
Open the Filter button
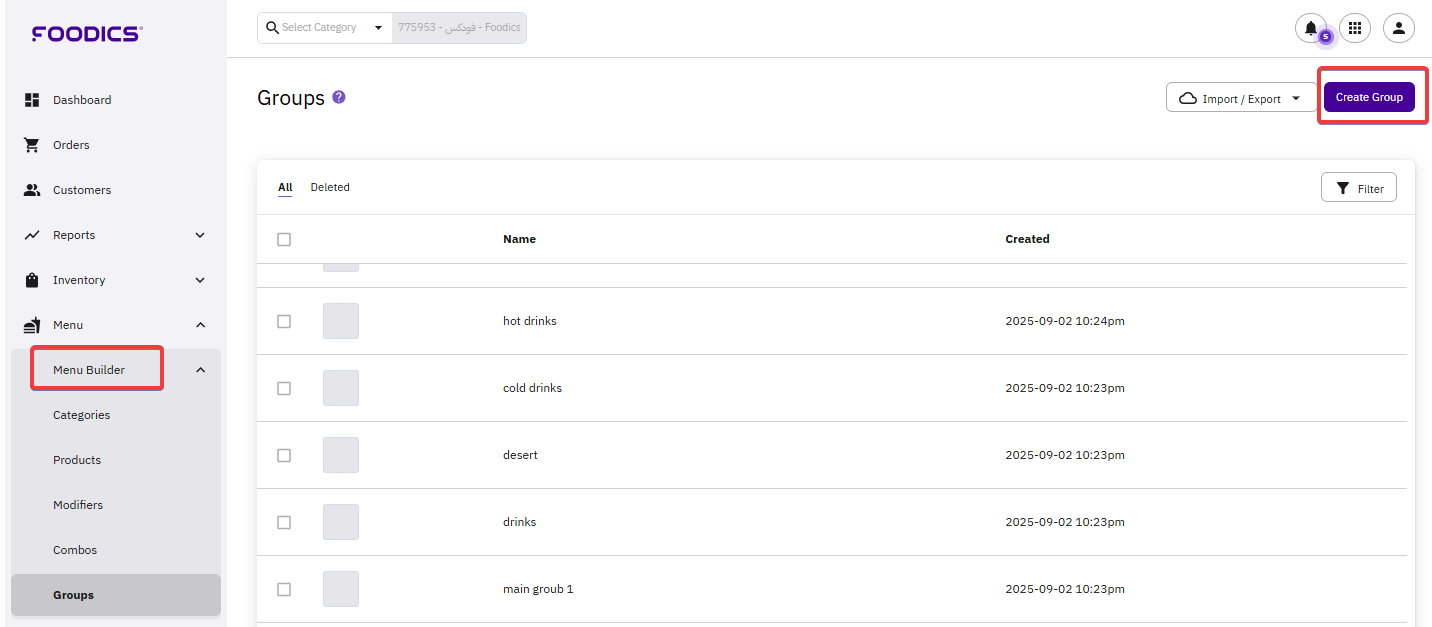[x=1358, y=188]
